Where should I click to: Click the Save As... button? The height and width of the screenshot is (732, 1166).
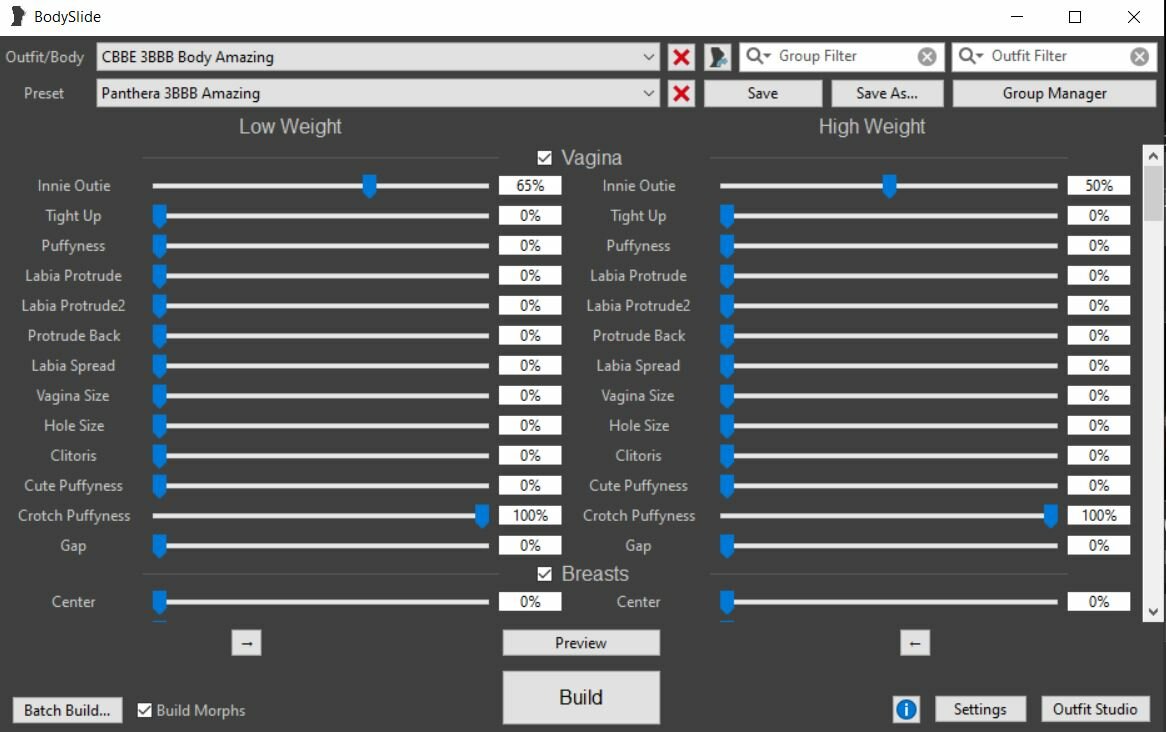[x=887, y=93]
